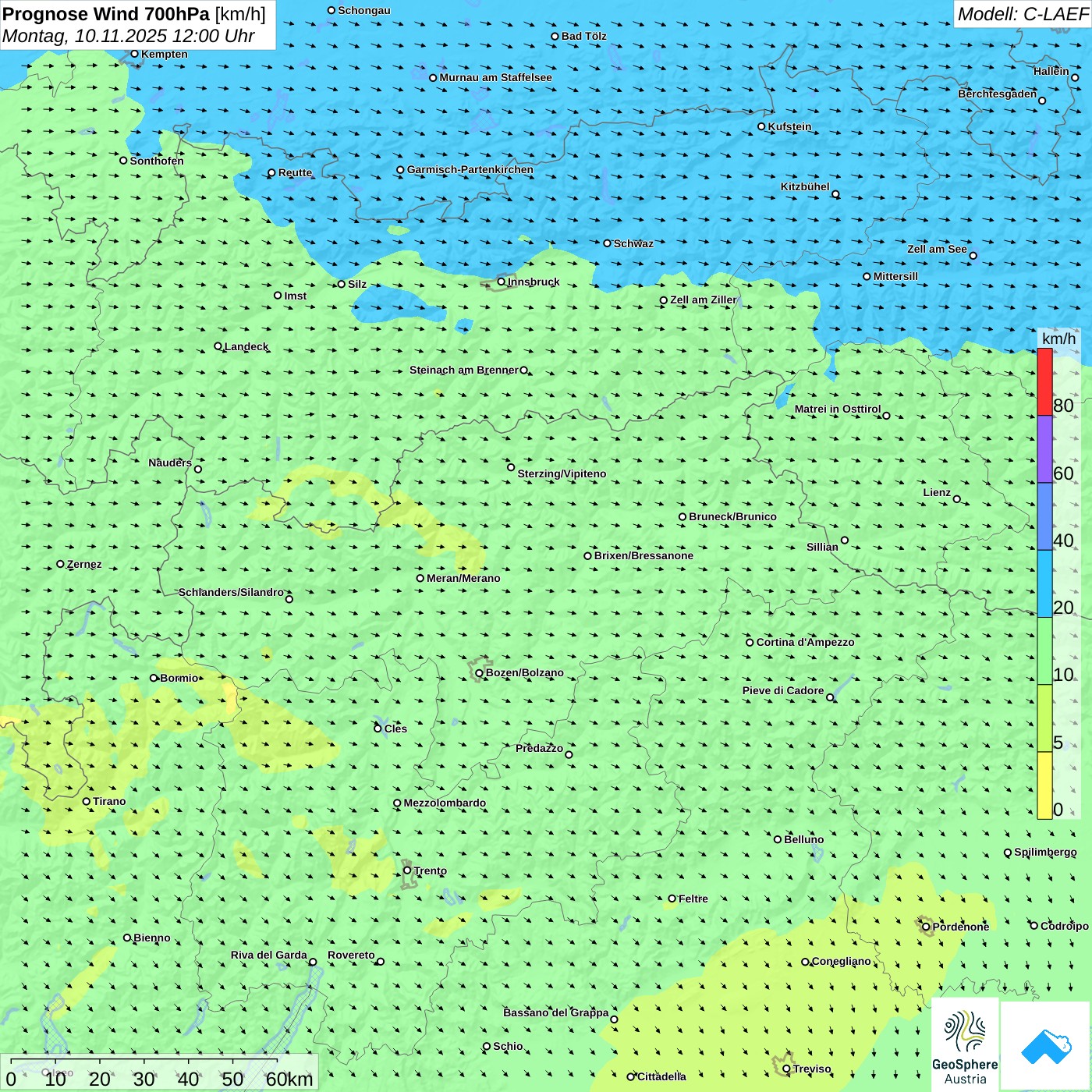Select the Pordenone city marker
1092x1092 pixels.
click(x=927, y=927)
